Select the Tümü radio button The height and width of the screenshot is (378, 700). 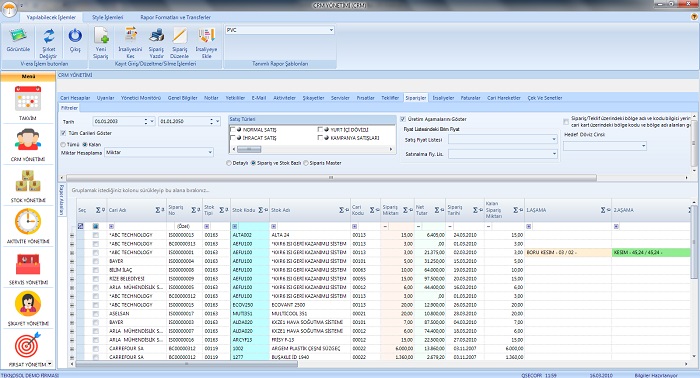tap(63, 145)
